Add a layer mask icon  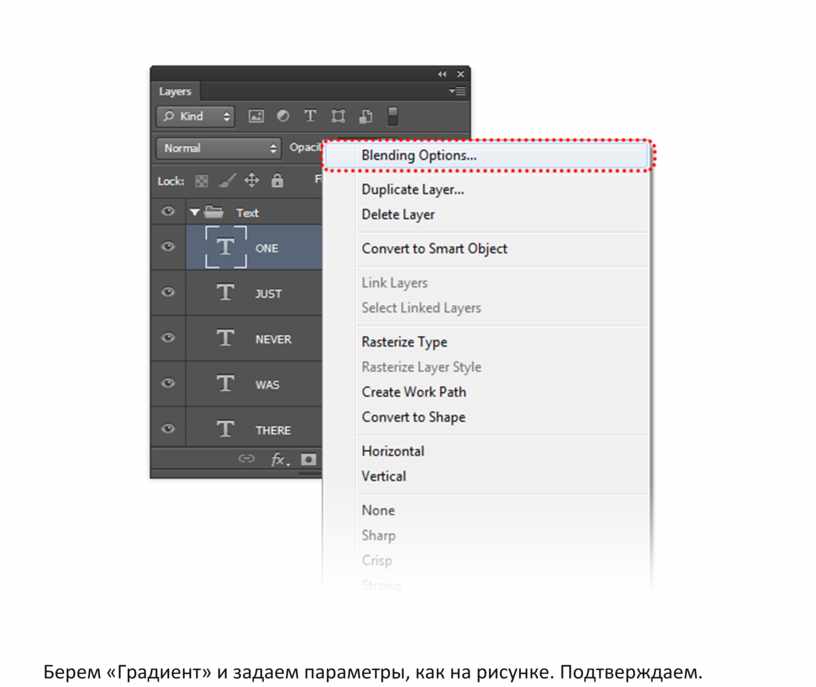coord(309,460)
